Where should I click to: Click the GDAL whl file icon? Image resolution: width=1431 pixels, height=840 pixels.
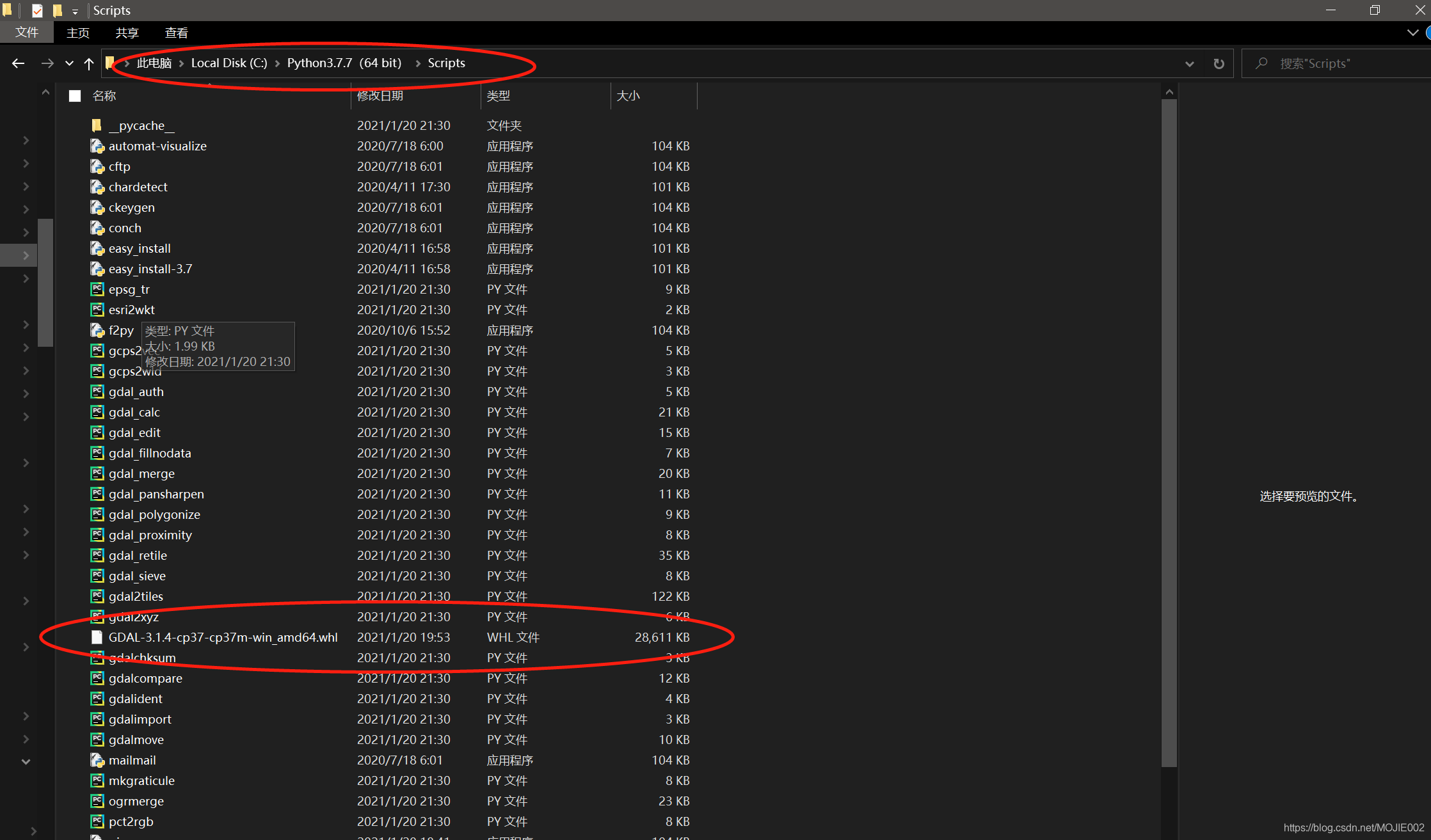click(97, 637)
